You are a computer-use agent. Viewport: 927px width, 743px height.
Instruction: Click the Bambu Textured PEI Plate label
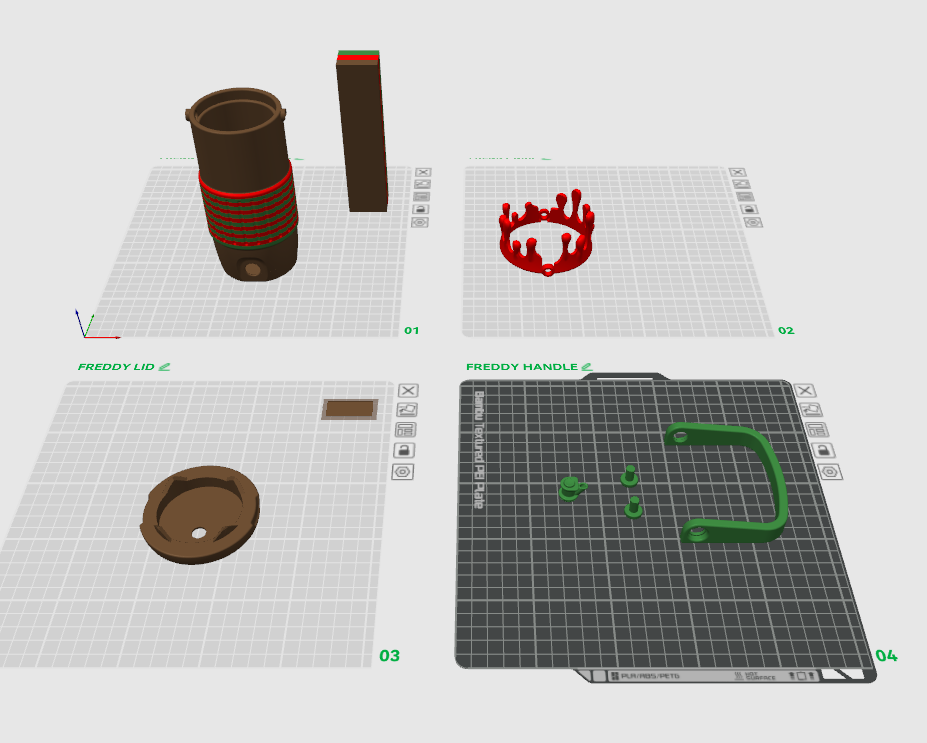point(479,449)
